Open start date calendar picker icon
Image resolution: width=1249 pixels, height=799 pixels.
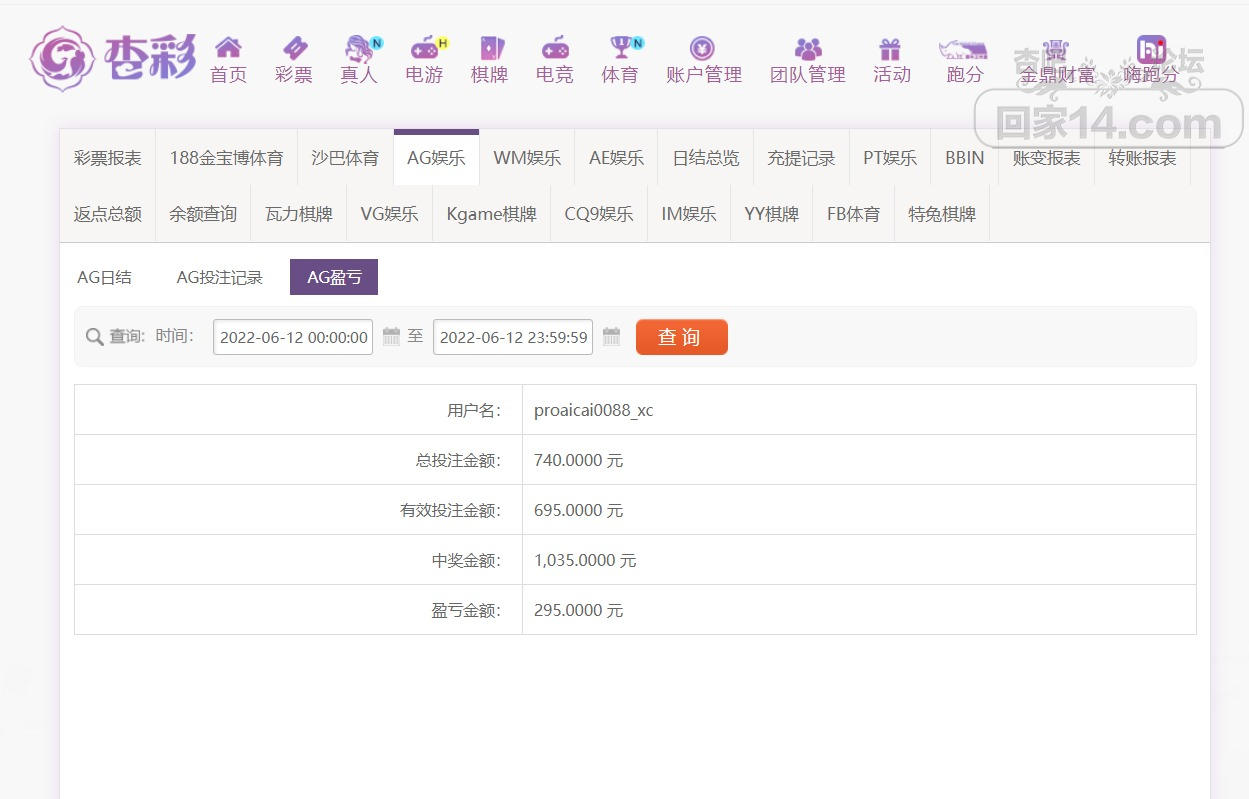[x=391, y=337]
